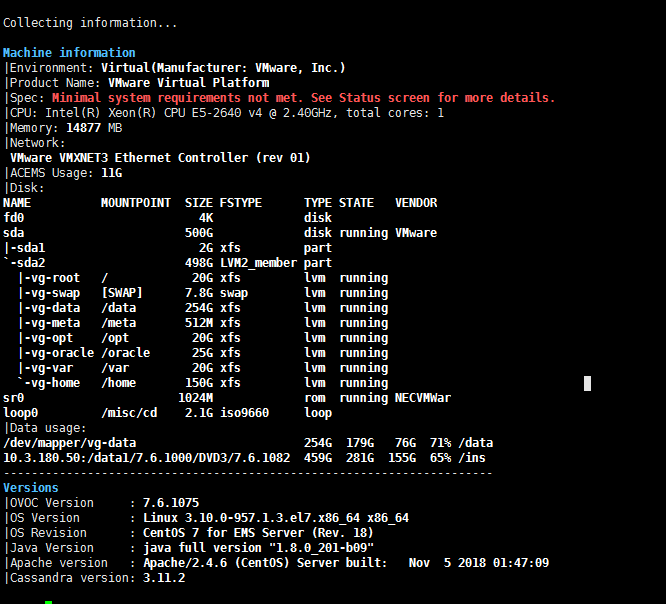Select the sda2 LVM2_member partition entry

[x=28, y=262]
